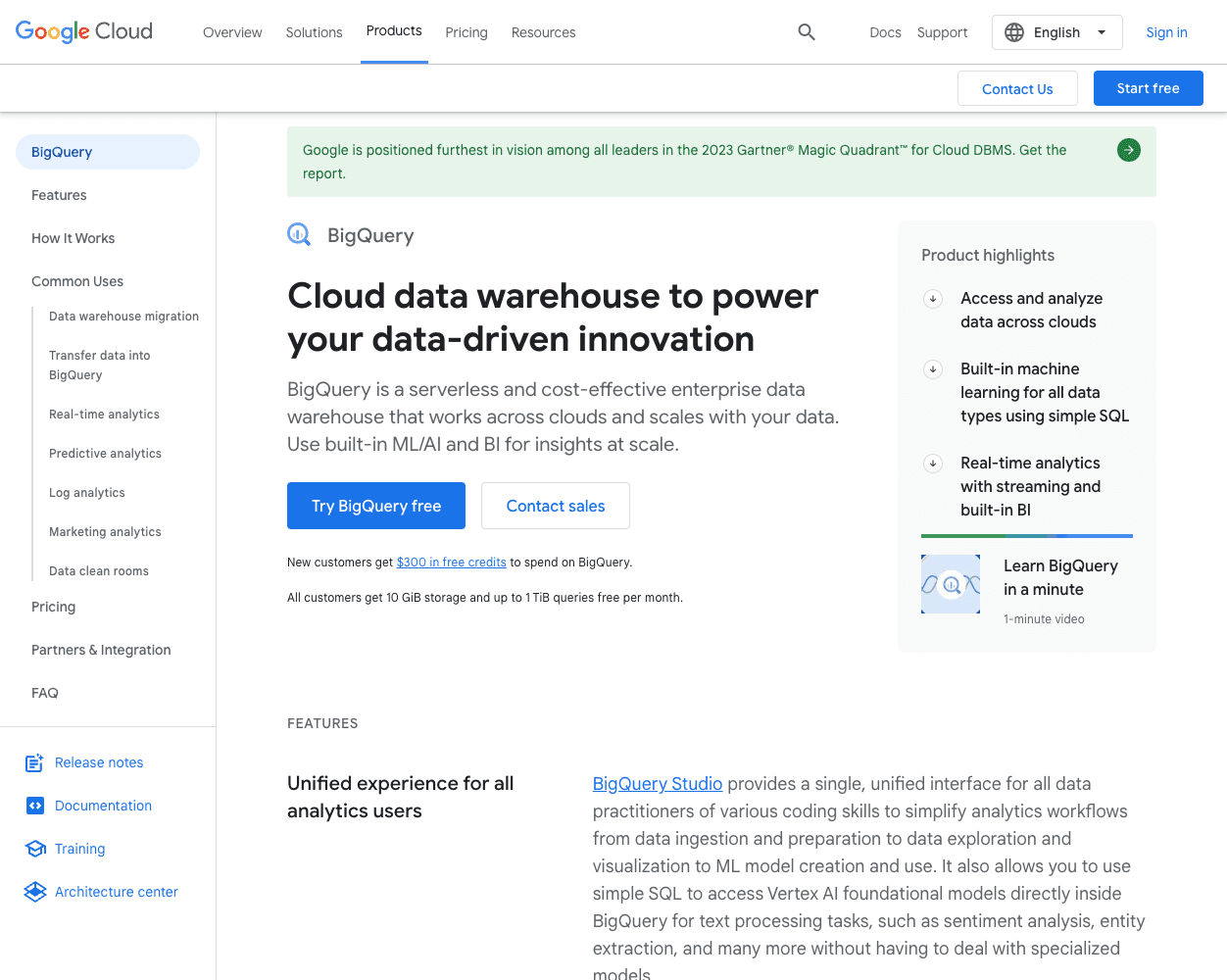Click the Architecture center icon
Viewport: 1227px width, 980px height.
[35, 892]
